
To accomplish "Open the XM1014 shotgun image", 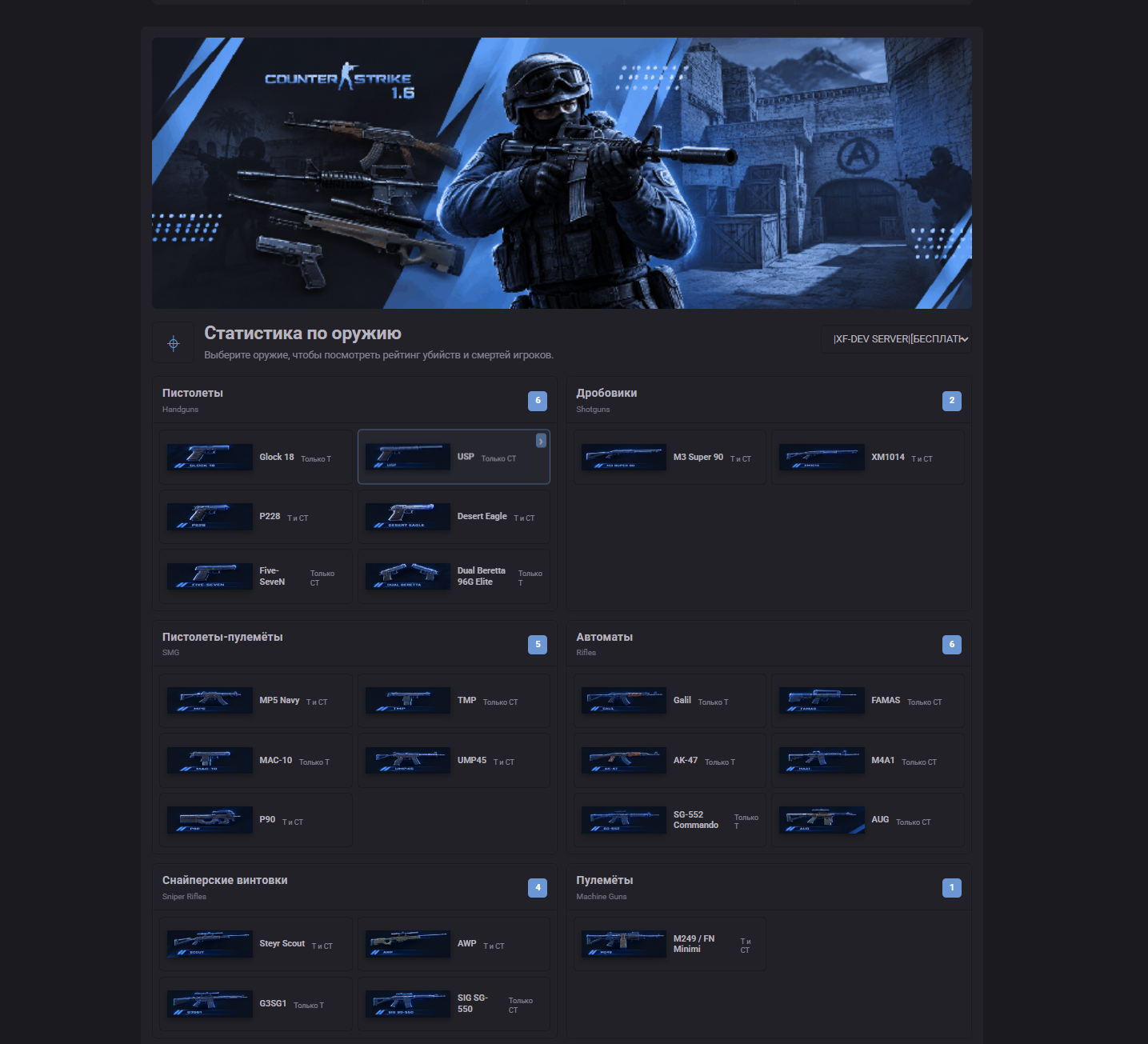I will pyautogui.click(x=822, y=457).
